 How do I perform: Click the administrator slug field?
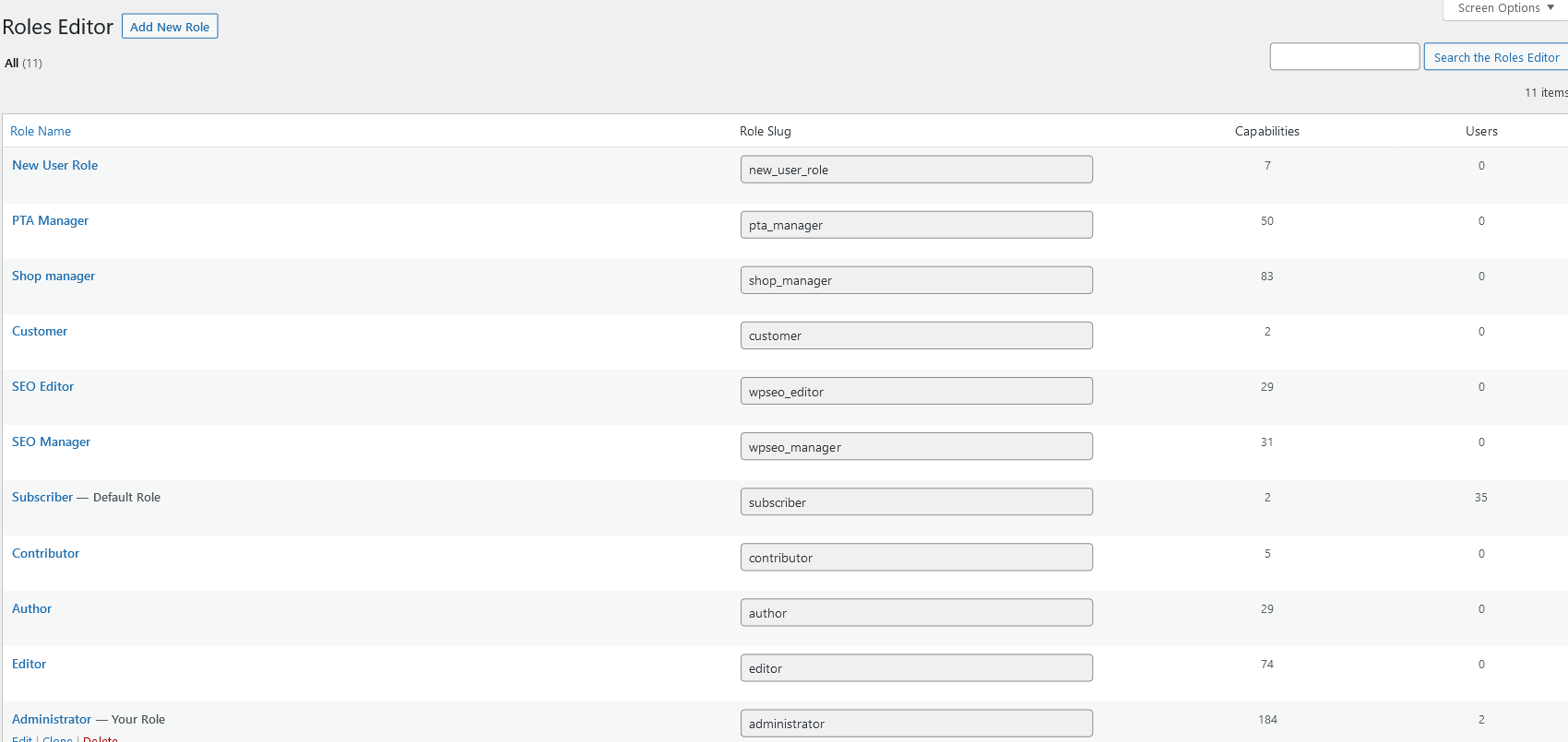coord(917,723)
